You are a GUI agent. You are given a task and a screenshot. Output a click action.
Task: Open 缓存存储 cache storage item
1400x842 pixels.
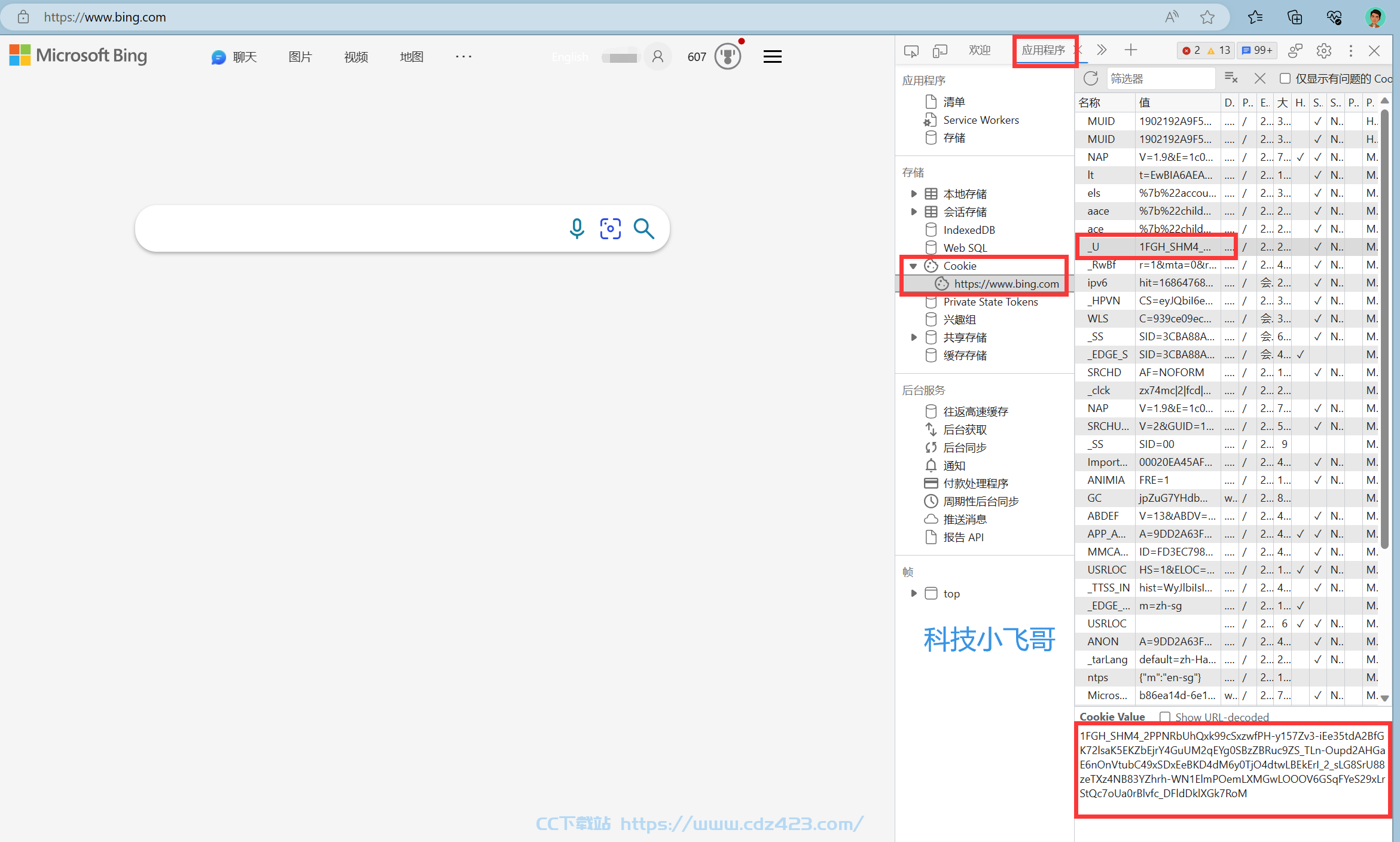(965, 355)
